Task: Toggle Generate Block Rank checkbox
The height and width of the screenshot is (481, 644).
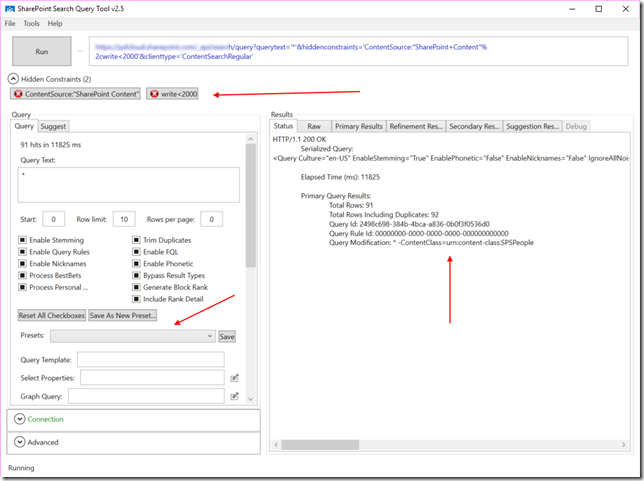Action: pos(136,287)
